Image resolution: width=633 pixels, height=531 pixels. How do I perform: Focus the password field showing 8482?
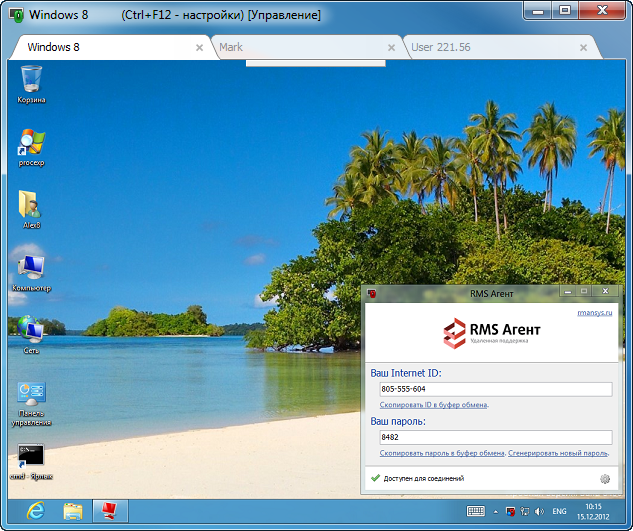pyautogui.click(x=496, y=437)
